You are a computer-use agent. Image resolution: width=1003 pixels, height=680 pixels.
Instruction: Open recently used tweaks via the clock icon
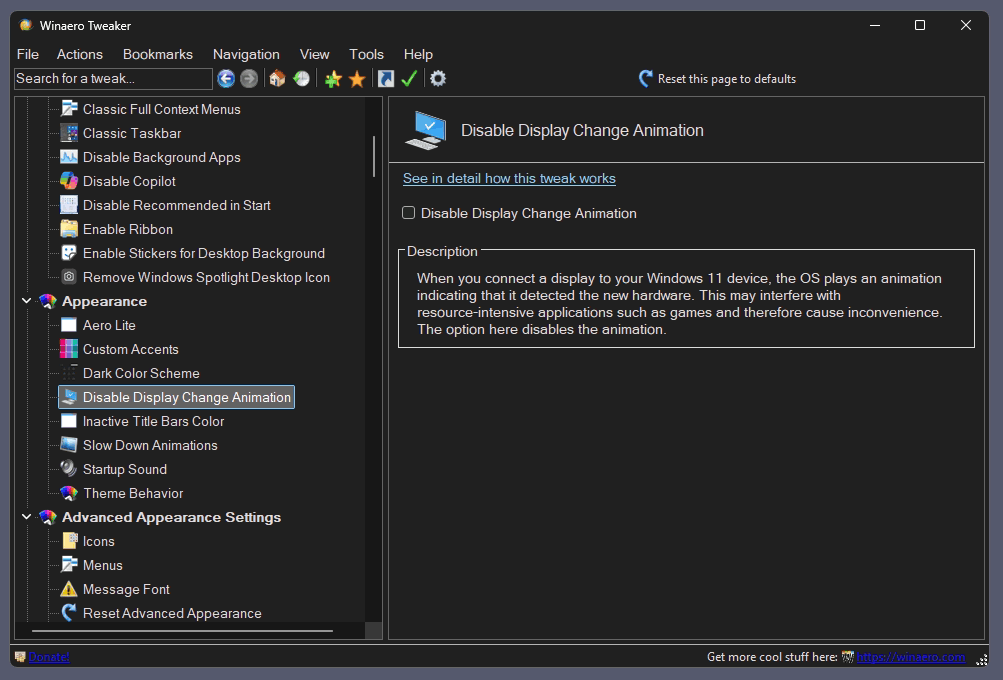pyautogui.click(x=301, y=78)
